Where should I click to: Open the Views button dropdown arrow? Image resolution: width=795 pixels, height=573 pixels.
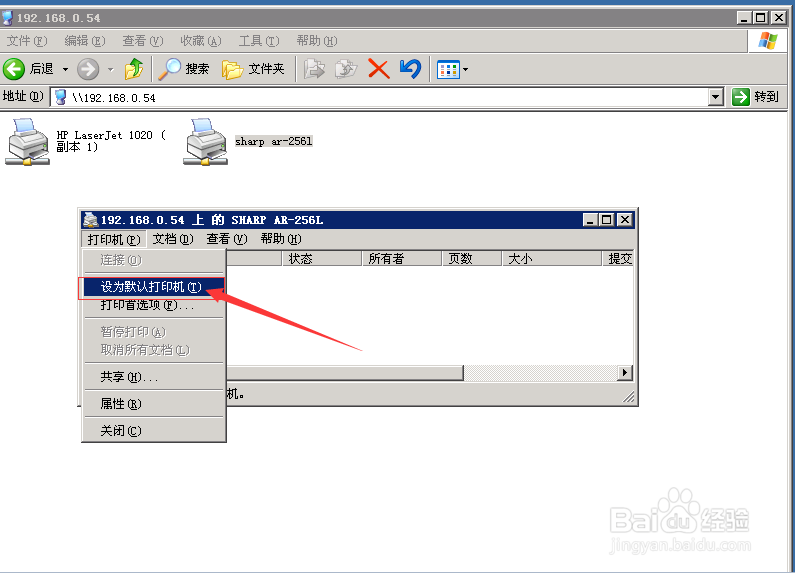pyautogui.click(x=465, y=69)
